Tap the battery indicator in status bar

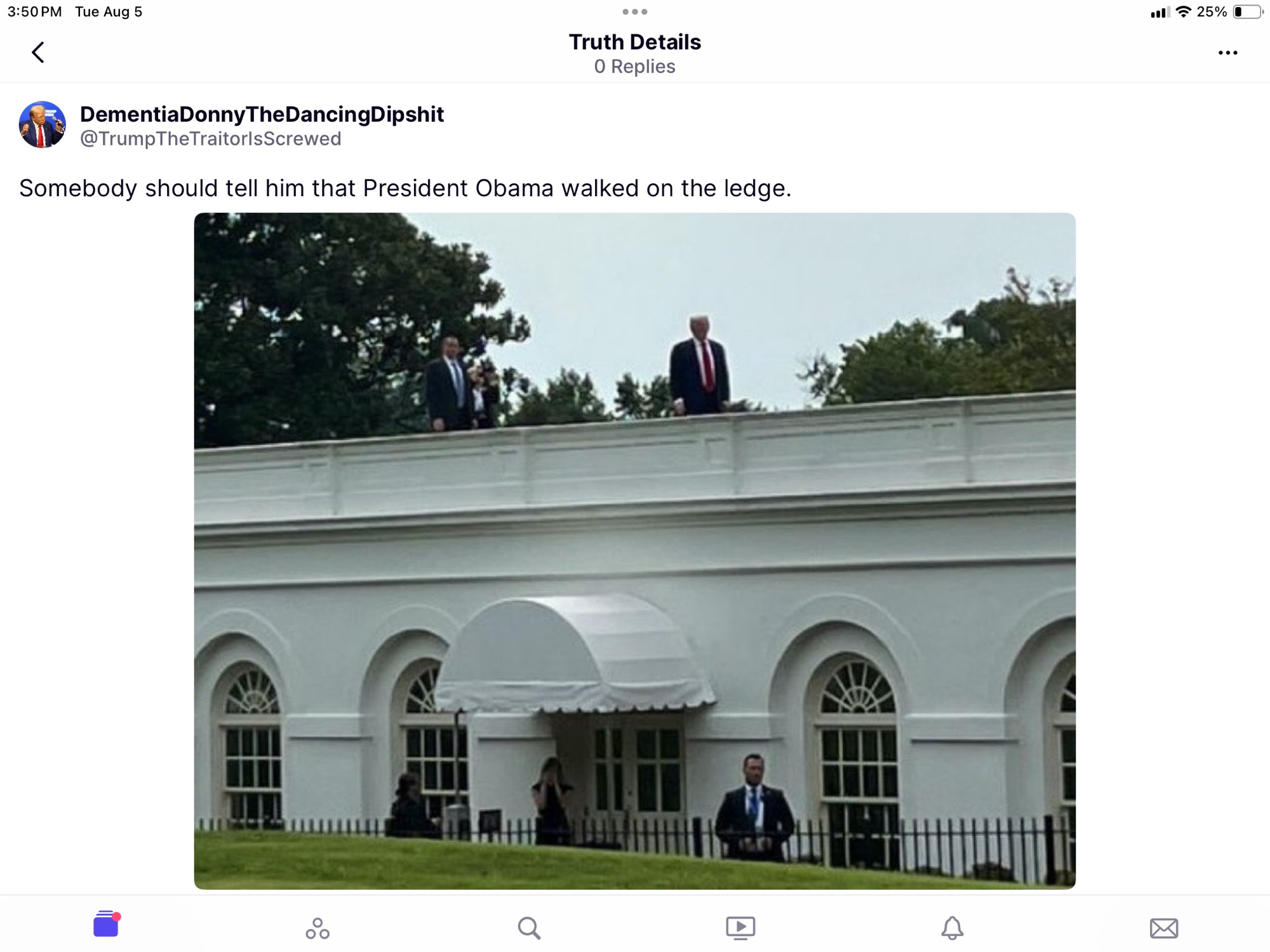tap(1247, 11)
